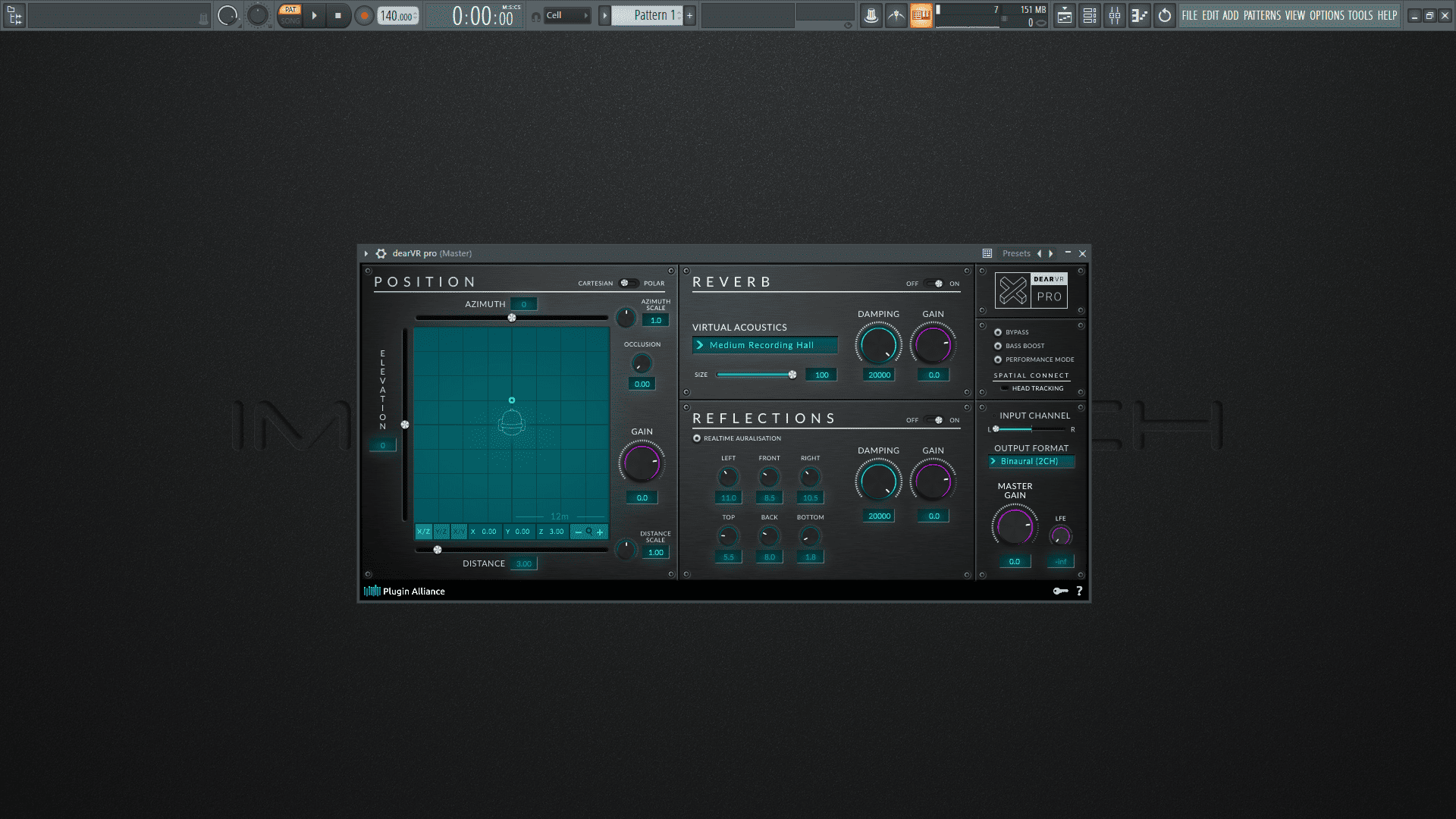This screenshot has height=819, width=1456.
Task: Enable Bass Boost option
Action: pyautogui.click(x=998, y=346)
